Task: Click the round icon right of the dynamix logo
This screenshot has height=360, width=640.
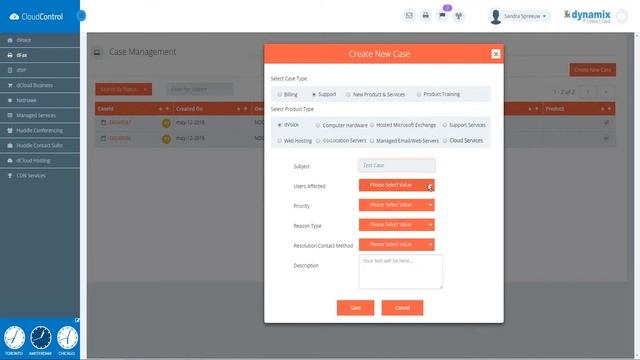Action: point(622,16)
